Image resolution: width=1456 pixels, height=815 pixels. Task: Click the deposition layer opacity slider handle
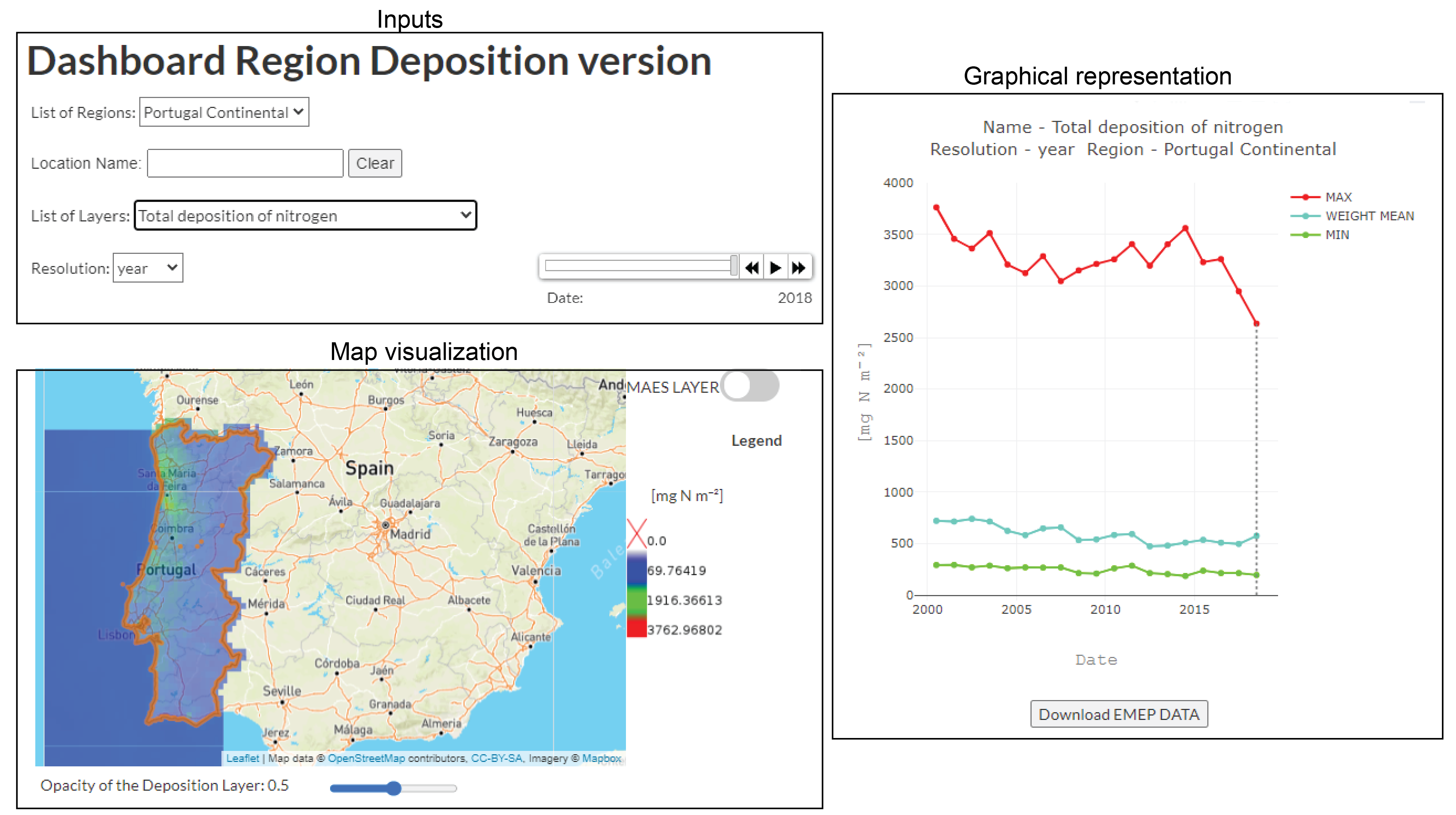[x=394, y=788]
